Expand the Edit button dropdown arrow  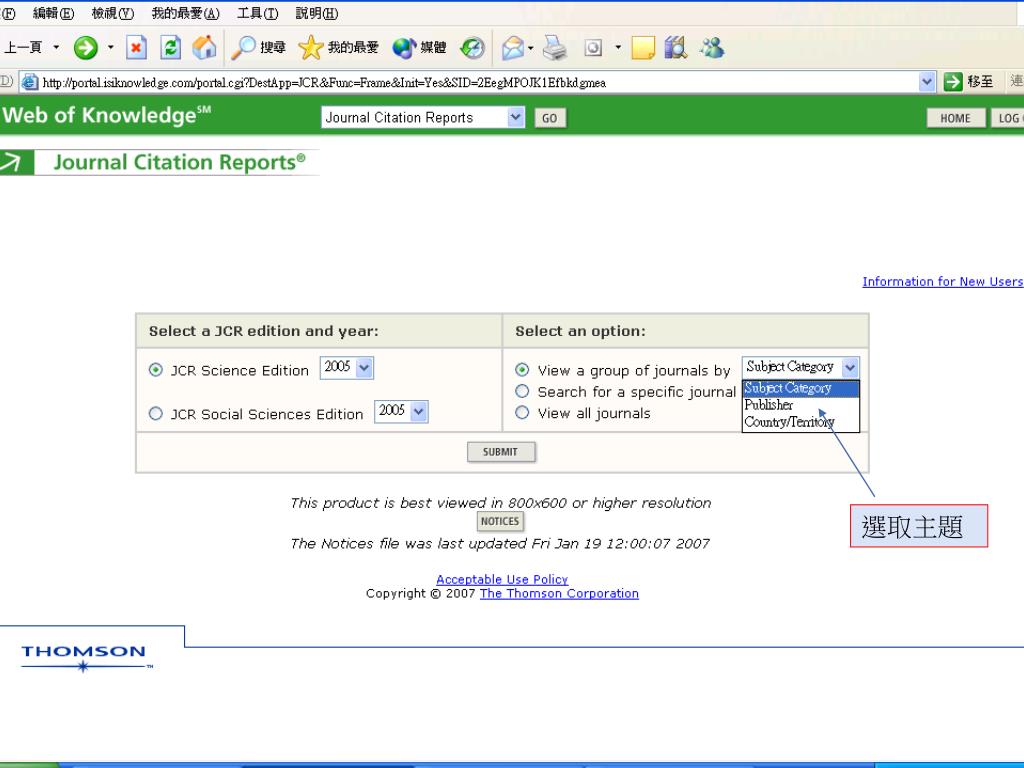[618, 48]
